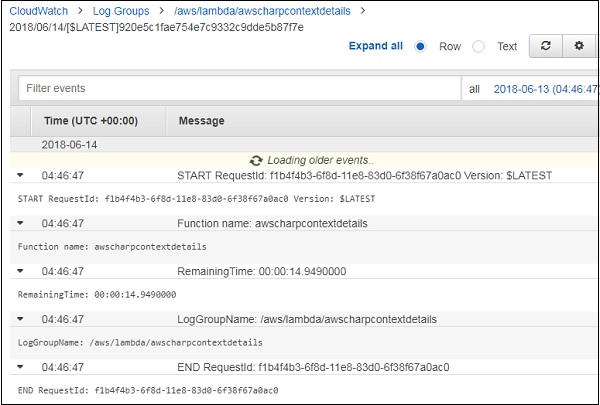Click the Message column header
This screenshot has height=405, width=600.
[201, 121]
